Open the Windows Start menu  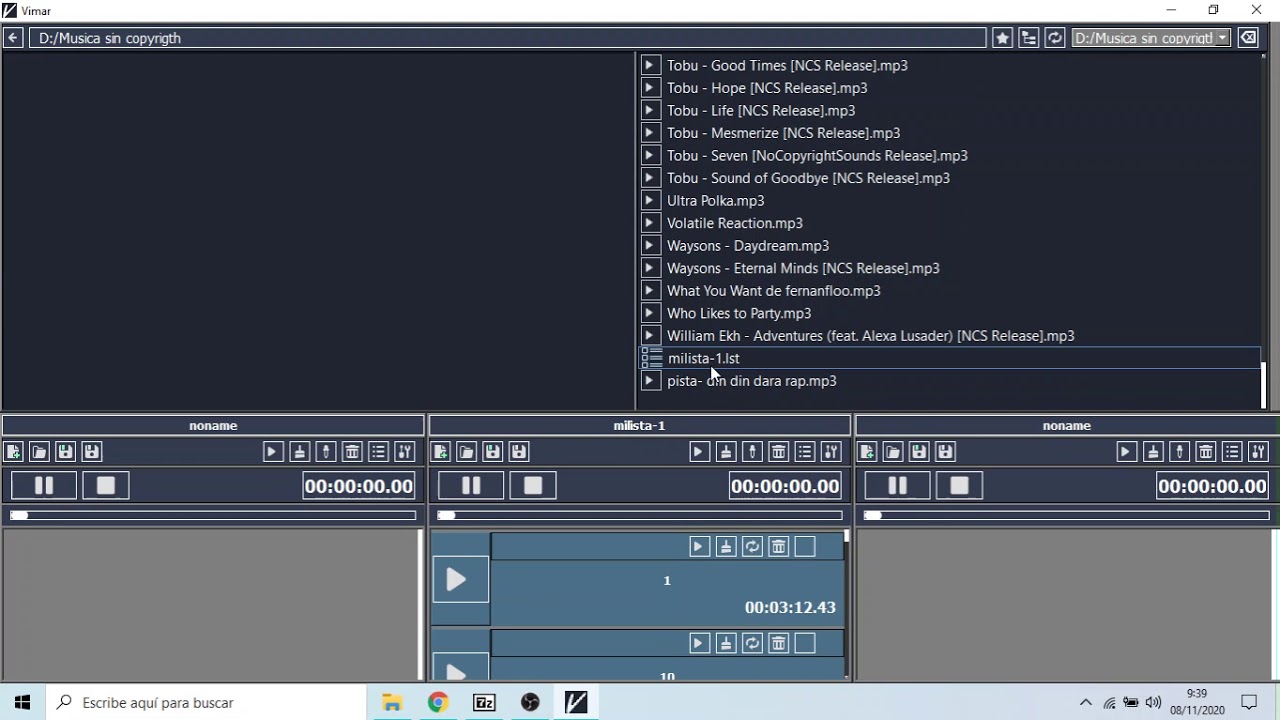[23, 703]
